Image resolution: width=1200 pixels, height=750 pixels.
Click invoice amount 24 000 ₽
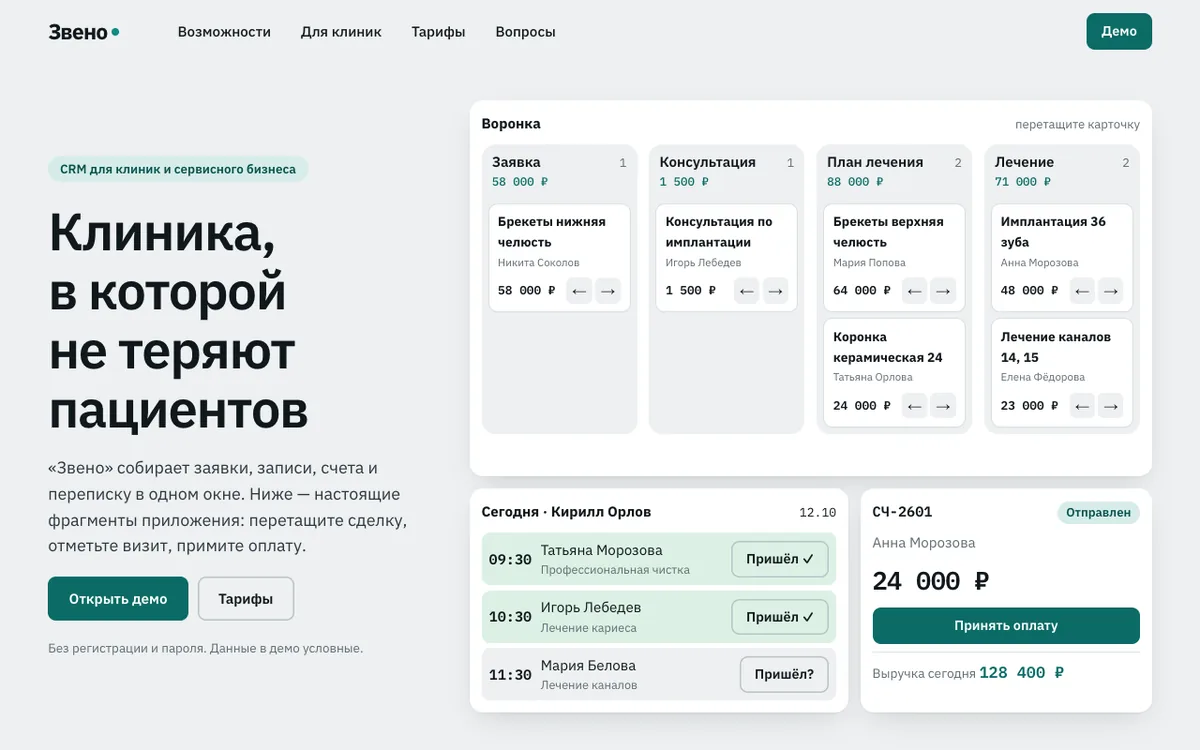coord(931,581)
